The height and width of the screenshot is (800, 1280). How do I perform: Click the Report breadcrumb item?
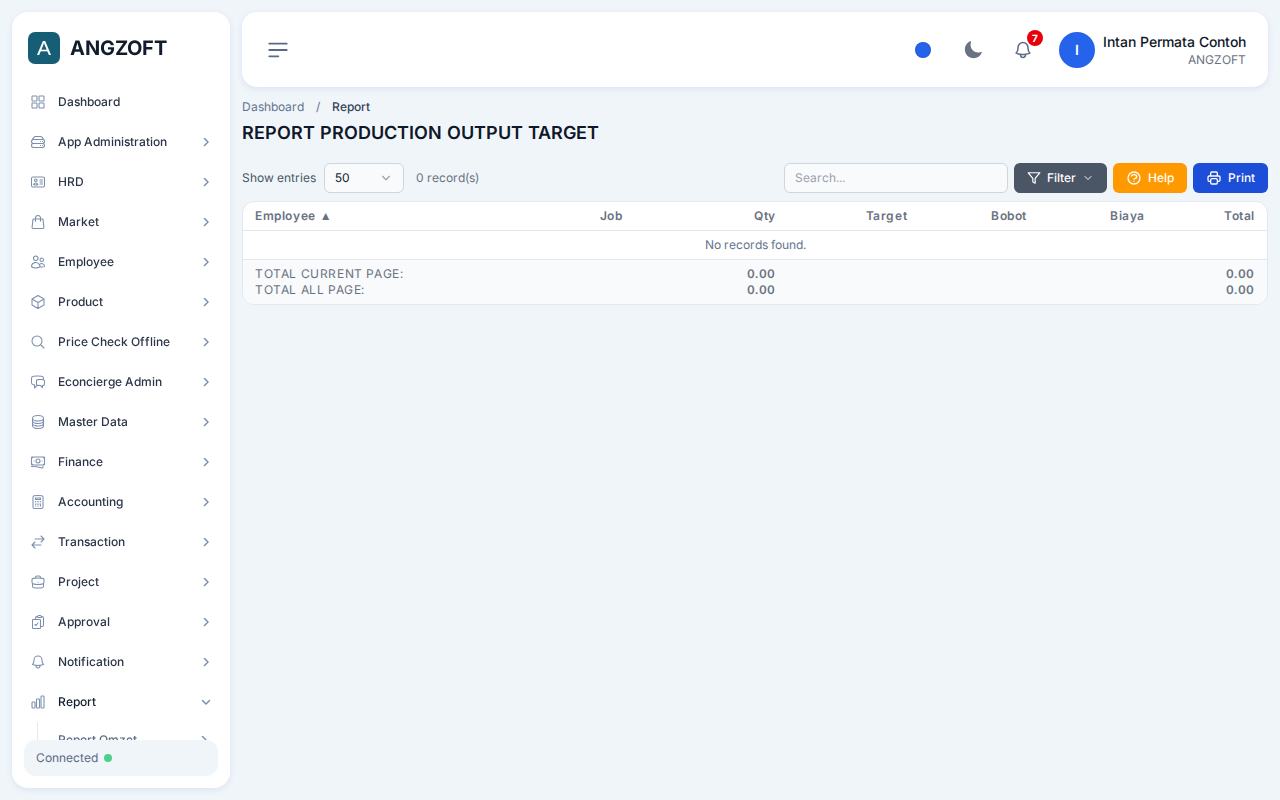tap(351, 107)
